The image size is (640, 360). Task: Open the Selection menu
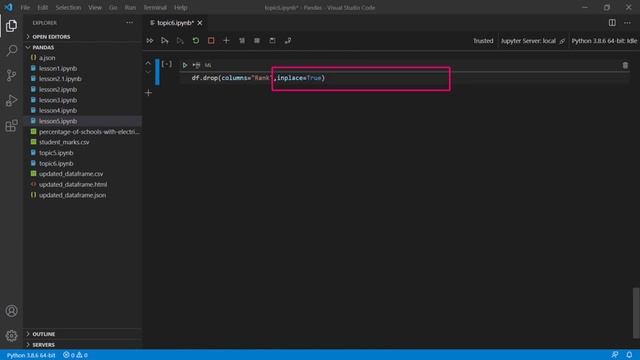pos(68,7)
